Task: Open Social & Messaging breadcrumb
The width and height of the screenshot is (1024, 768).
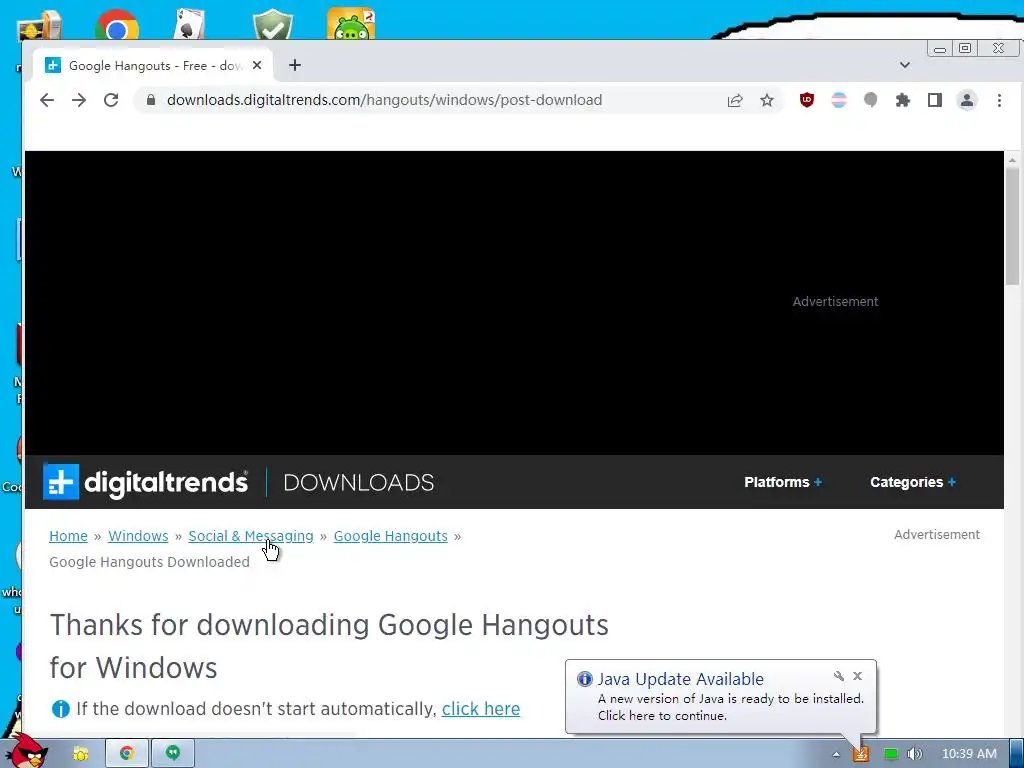Action: click(251, 536)
